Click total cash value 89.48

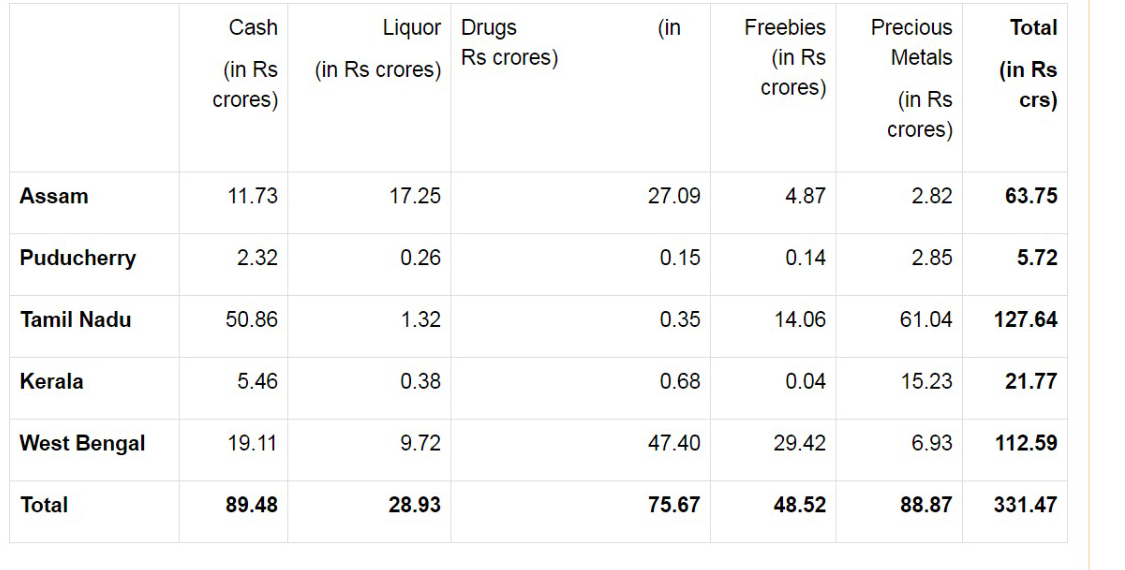pos(256,505)
